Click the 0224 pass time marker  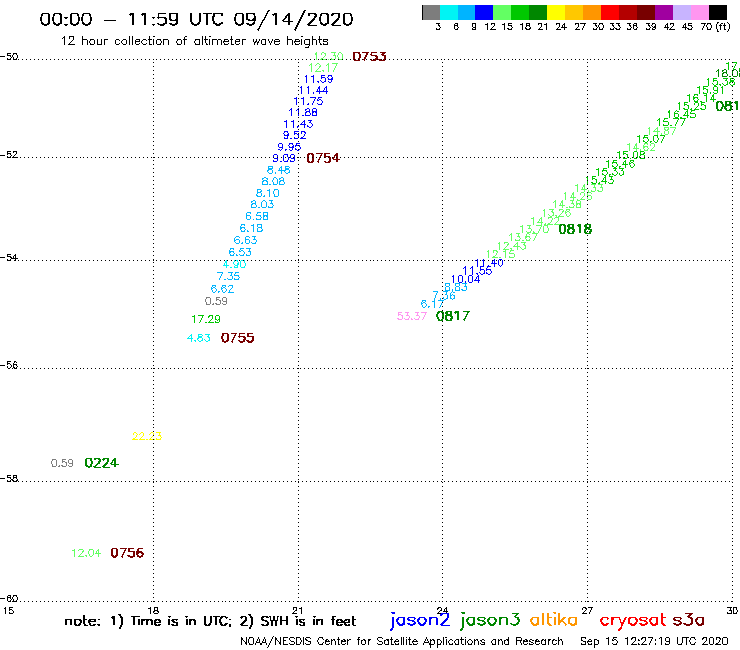click(x=101, y=463)
